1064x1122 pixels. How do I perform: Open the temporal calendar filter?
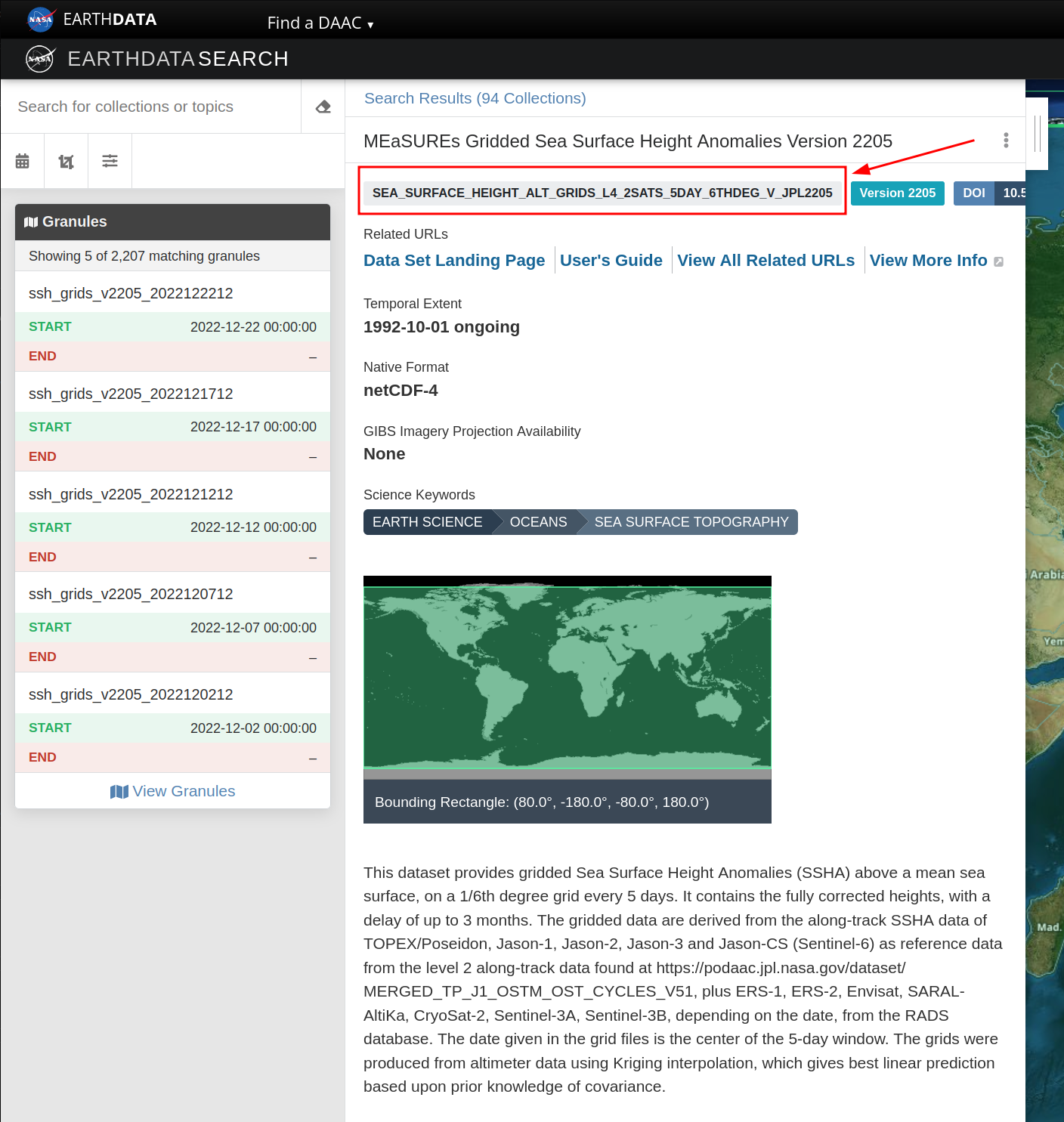(x=23, y=161)
